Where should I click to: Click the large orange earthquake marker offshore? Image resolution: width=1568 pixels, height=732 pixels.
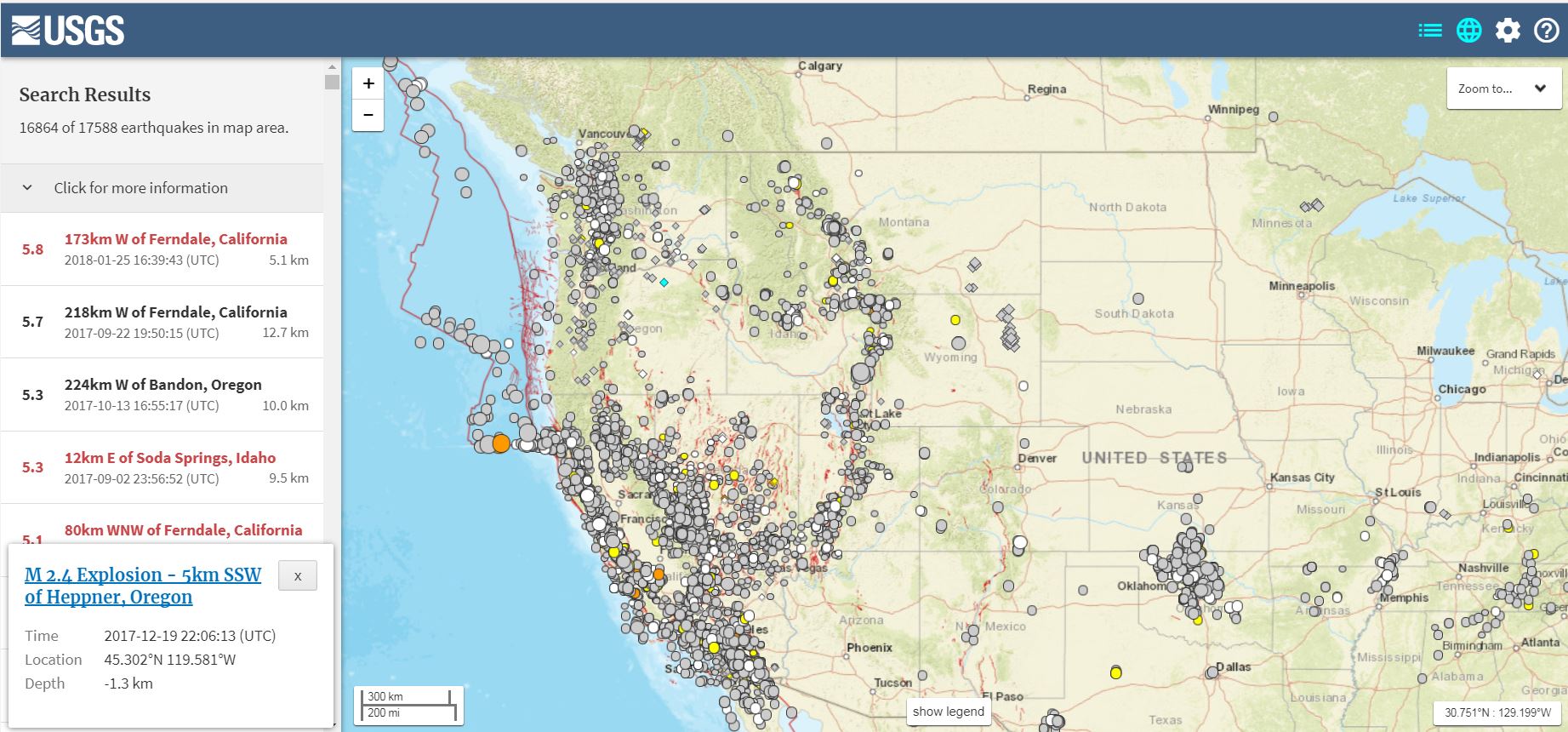pyautogui.click(x=501, y=443)
